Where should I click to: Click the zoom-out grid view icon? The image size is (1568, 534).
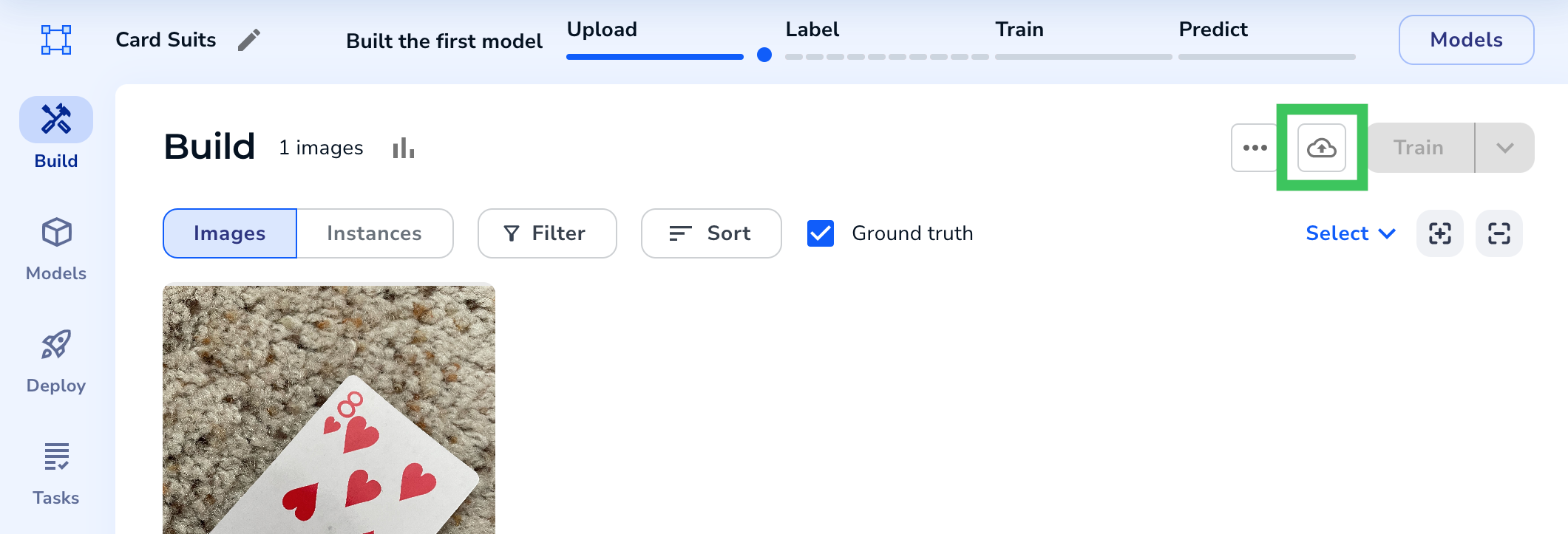click(x=1499, y=233)
